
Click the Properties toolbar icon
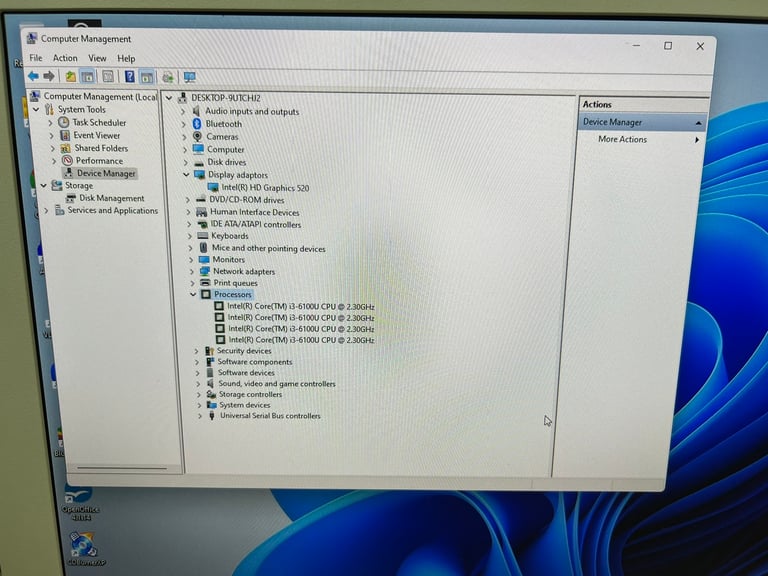(x=108, y=77)
